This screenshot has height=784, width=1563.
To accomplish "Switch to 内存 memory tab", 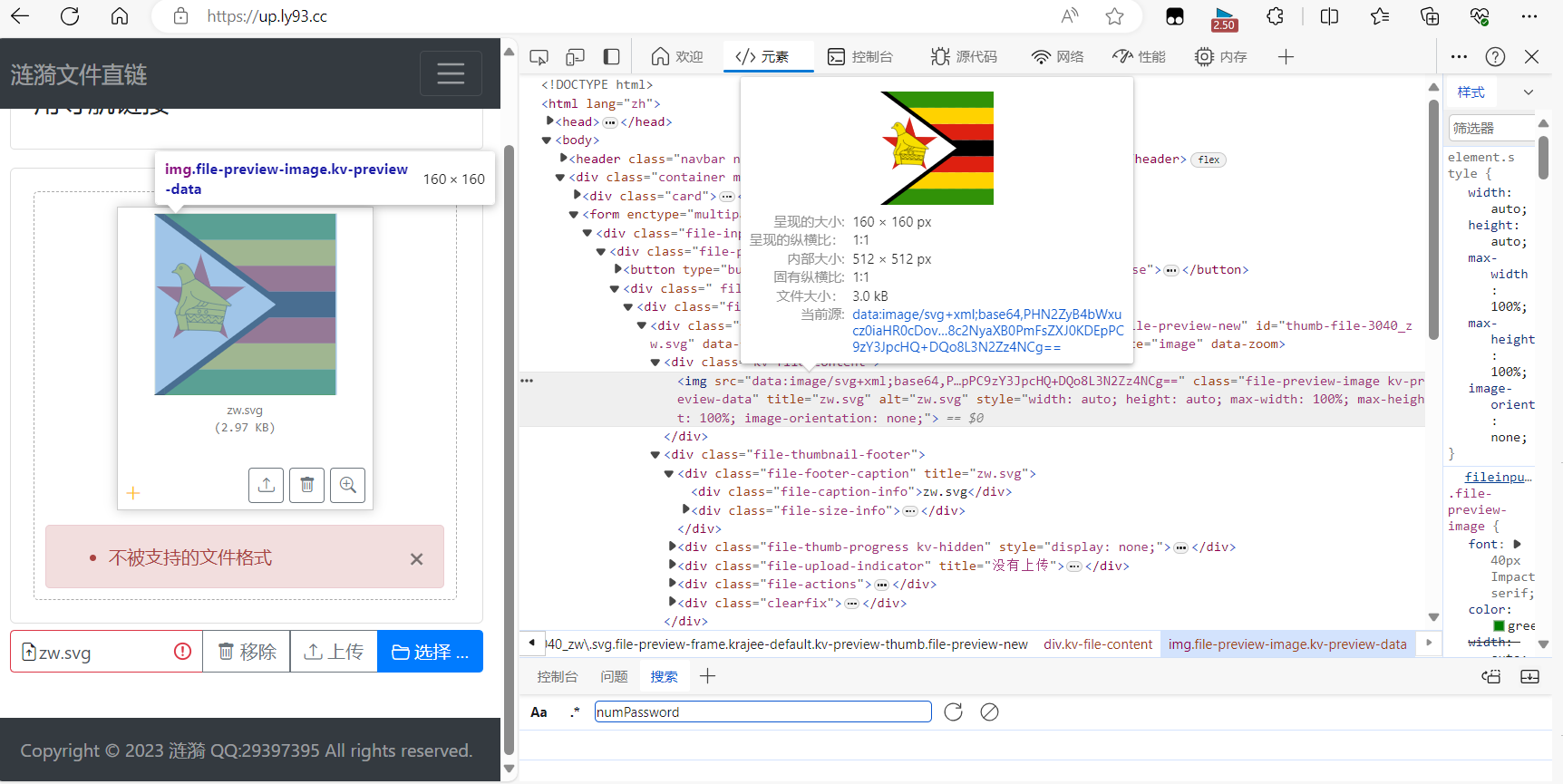I will (x=1221, y=57).
